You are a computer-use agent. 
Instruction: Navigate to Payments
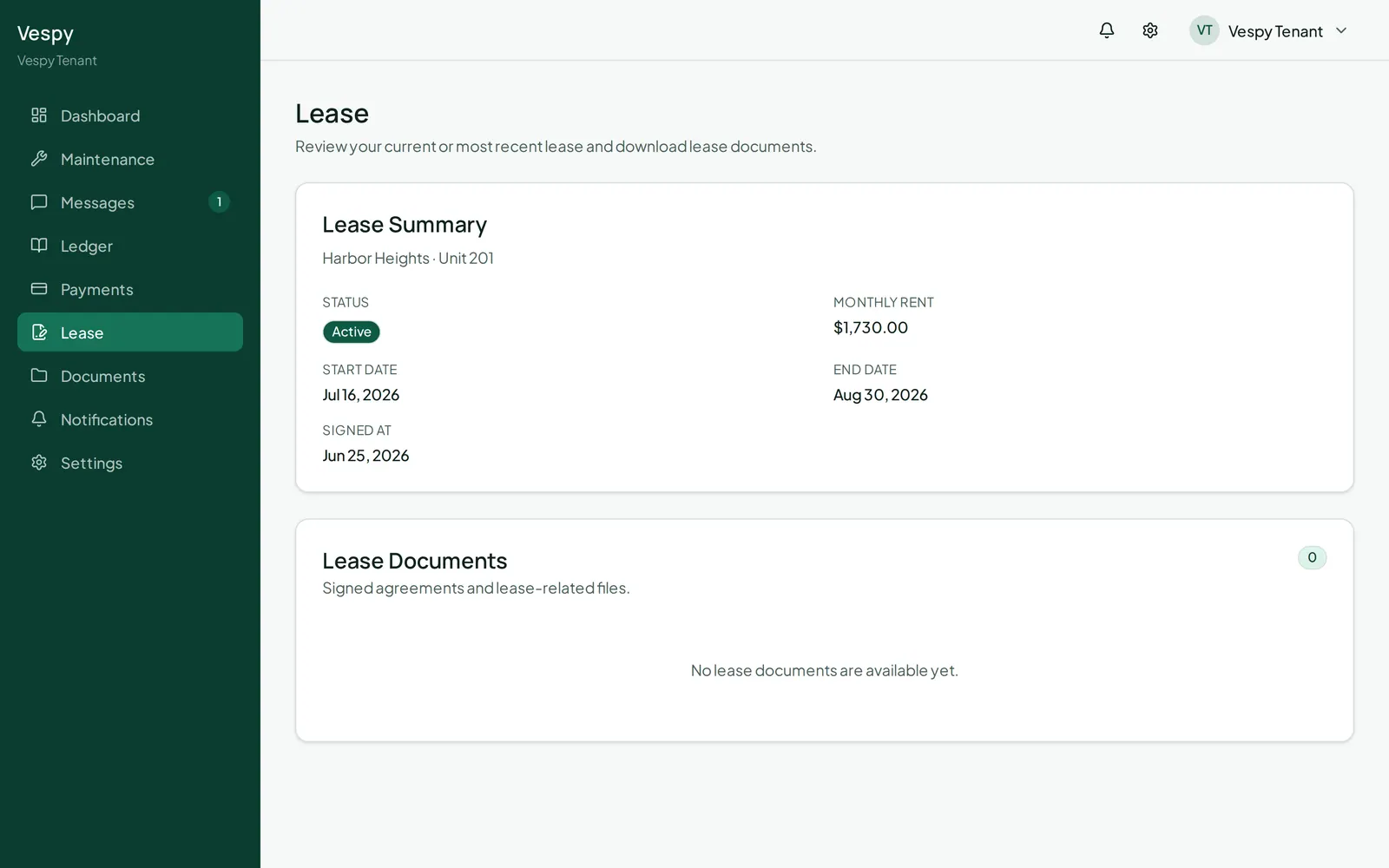point(130,289)
